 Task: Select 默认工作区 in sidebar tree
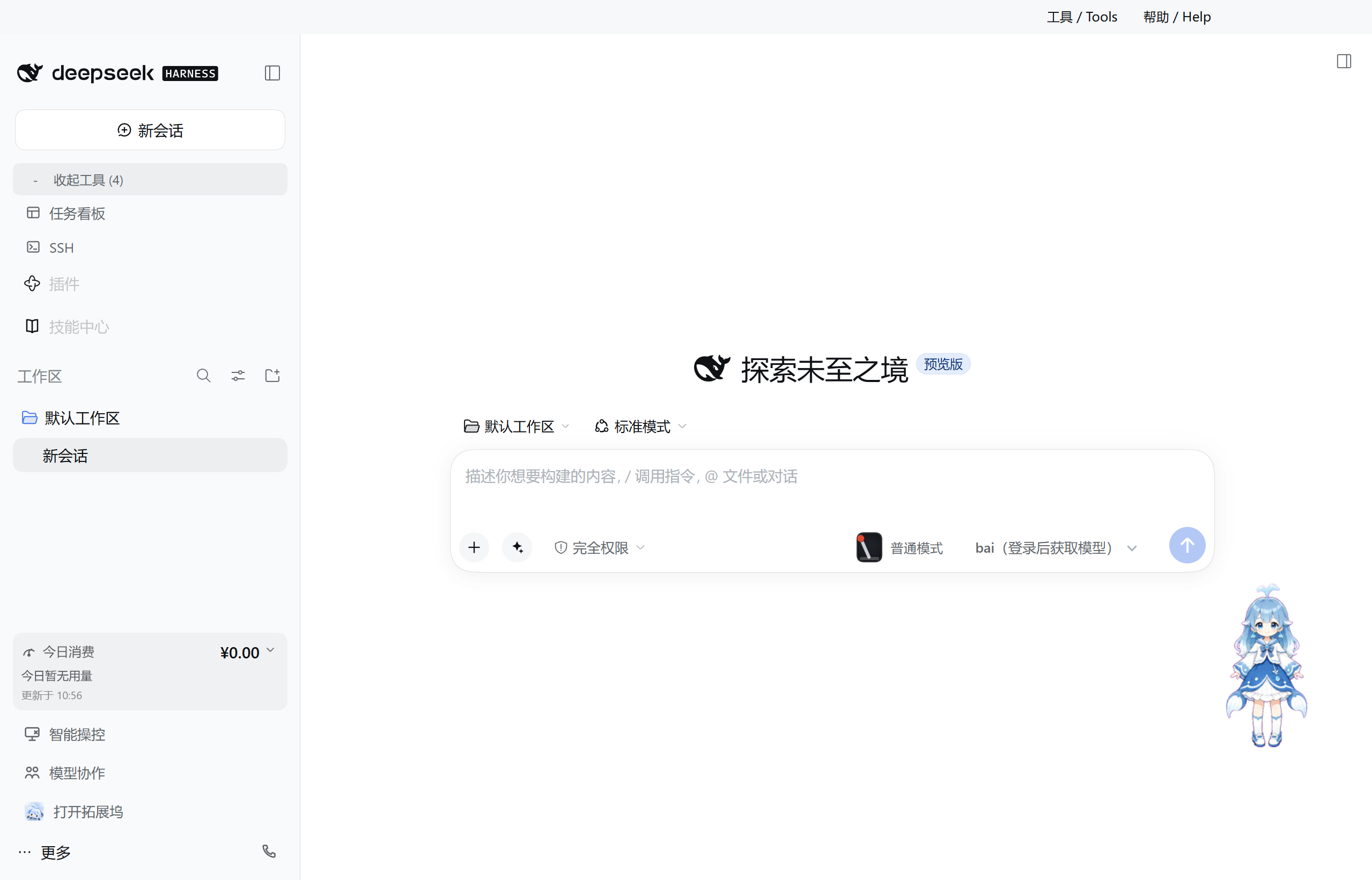click(x=82, y=419)
